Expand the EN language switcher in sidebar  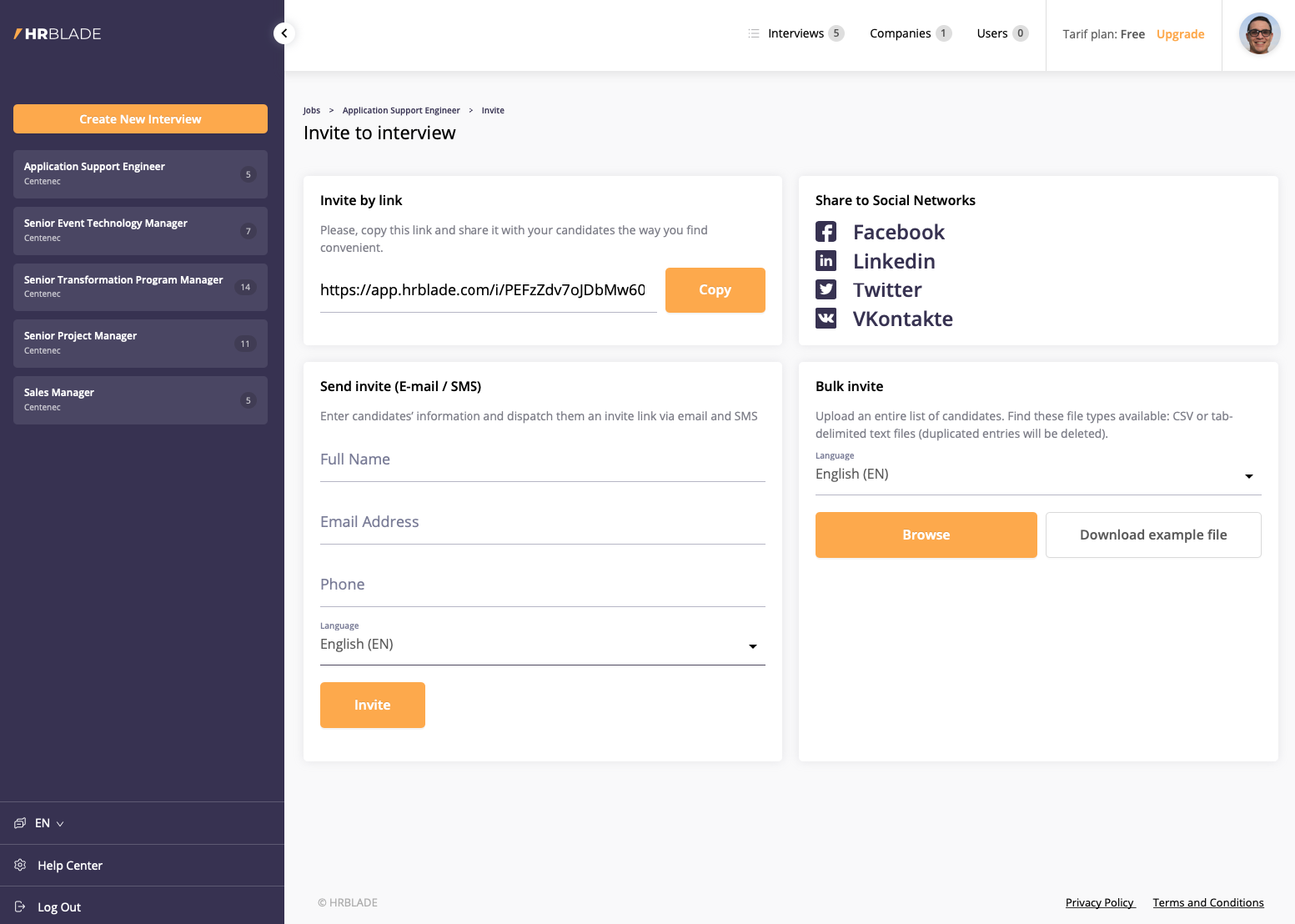pyautogui.click(x=48, y=823)
